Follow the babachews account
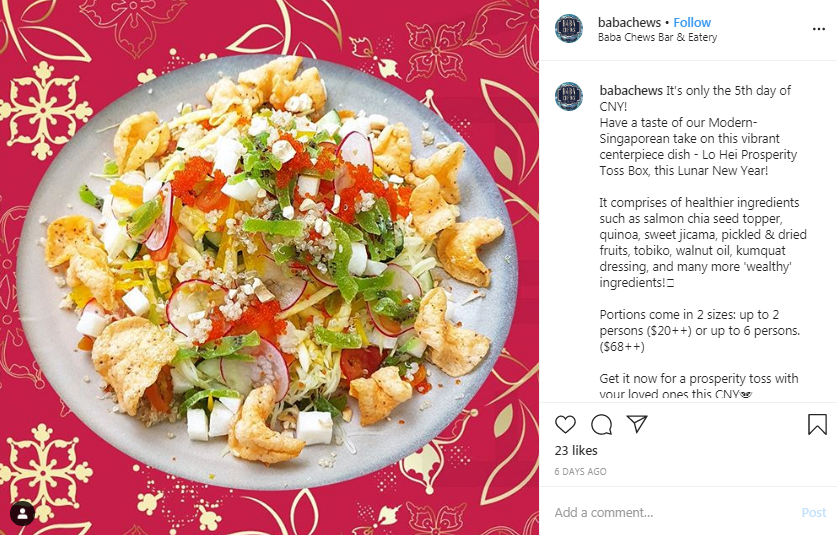Image resolution: width=837 pixels, height=535 pixels. click(x=692, y=22)
